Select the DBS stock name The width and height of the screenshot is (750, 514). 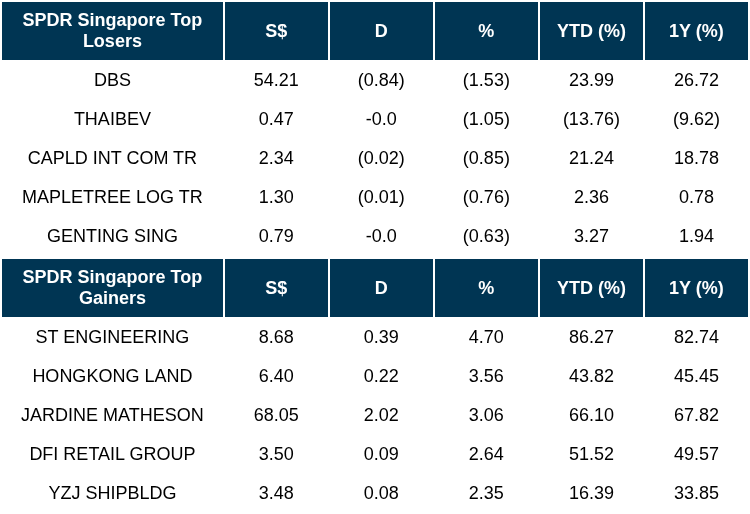112,80
